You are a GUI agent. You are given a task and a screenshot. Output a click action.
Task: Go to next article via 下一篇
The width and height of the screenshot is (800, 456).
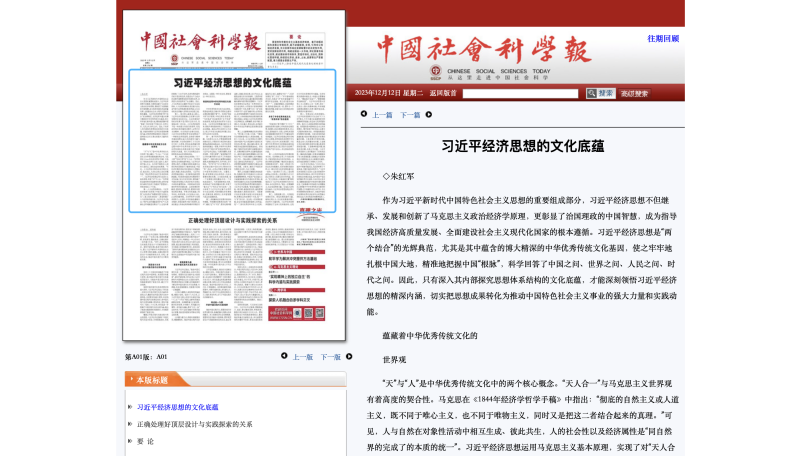tap(410, 115)
